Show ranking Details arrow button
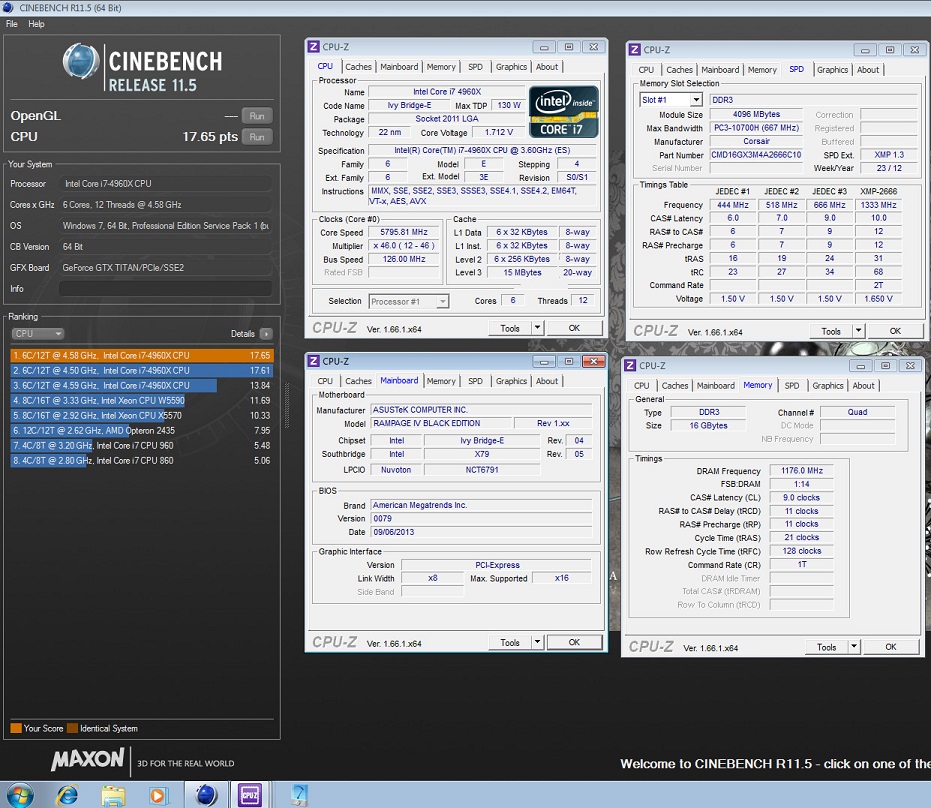Screen dimensions: 931x808 [x=266, y=334]
